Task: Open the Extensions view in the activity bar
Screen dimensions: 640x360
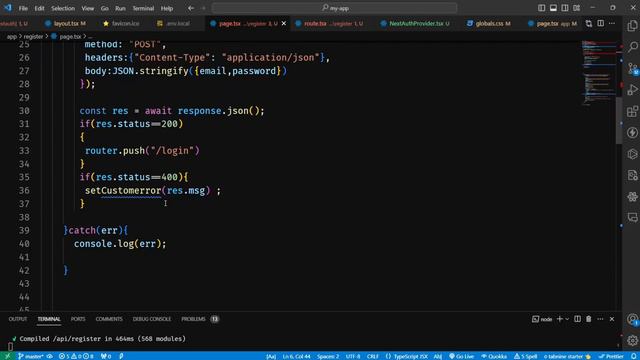Action: pyautogui.click(x=632, y=111)
